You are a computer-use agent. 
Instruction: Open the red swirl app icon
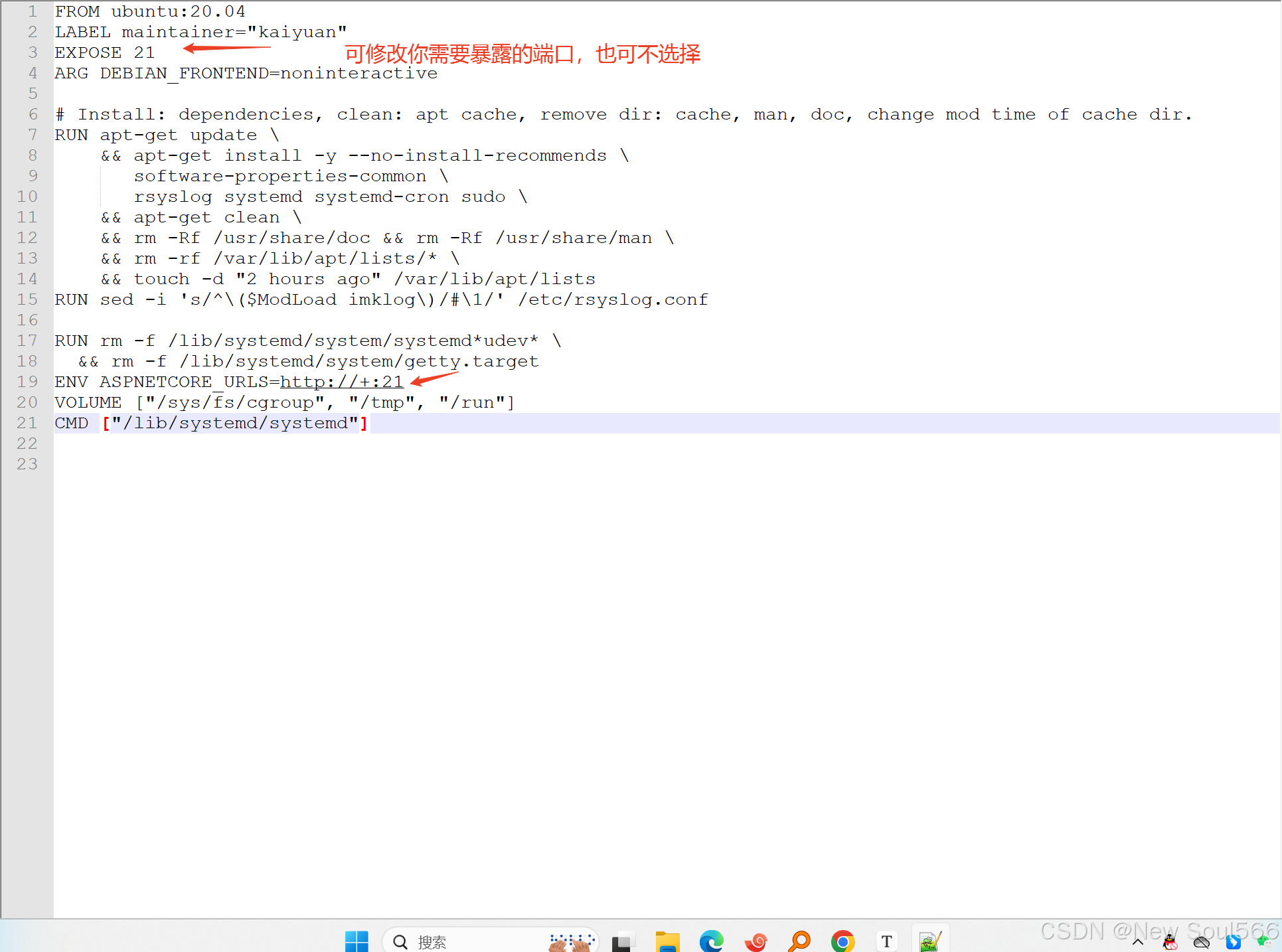[x=756, y=941]
